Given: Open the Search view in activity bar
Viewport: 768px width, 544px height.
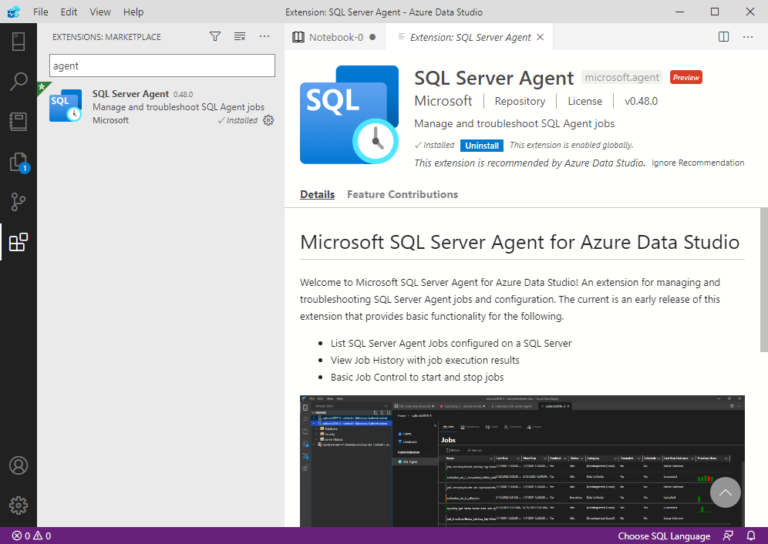Looking at the screenshot, I should click(x=18, y=81).
